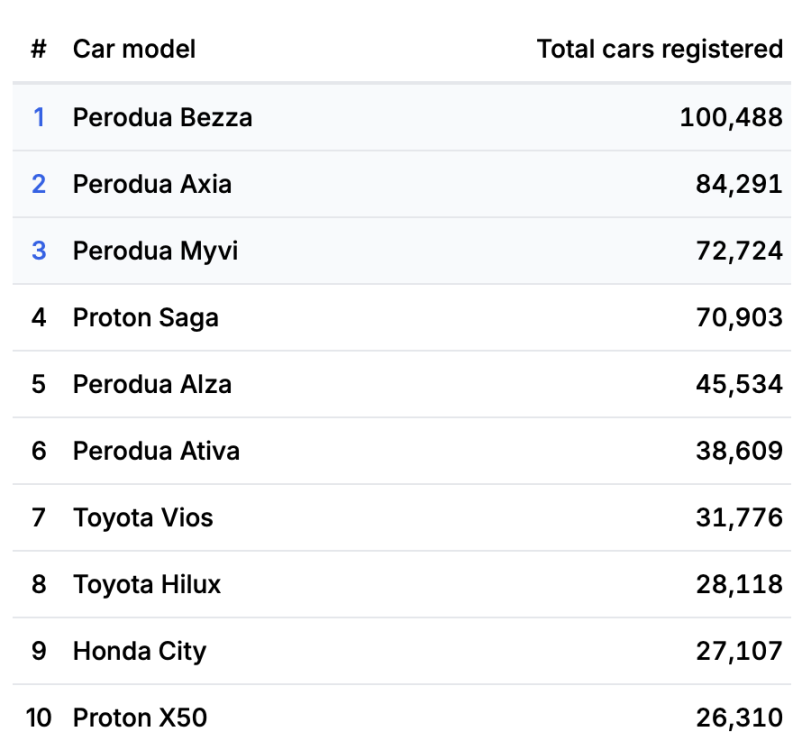Click the Toyota Vios row
The width and height of the screenshot is (802, 750).
click(x=143, y=518)
